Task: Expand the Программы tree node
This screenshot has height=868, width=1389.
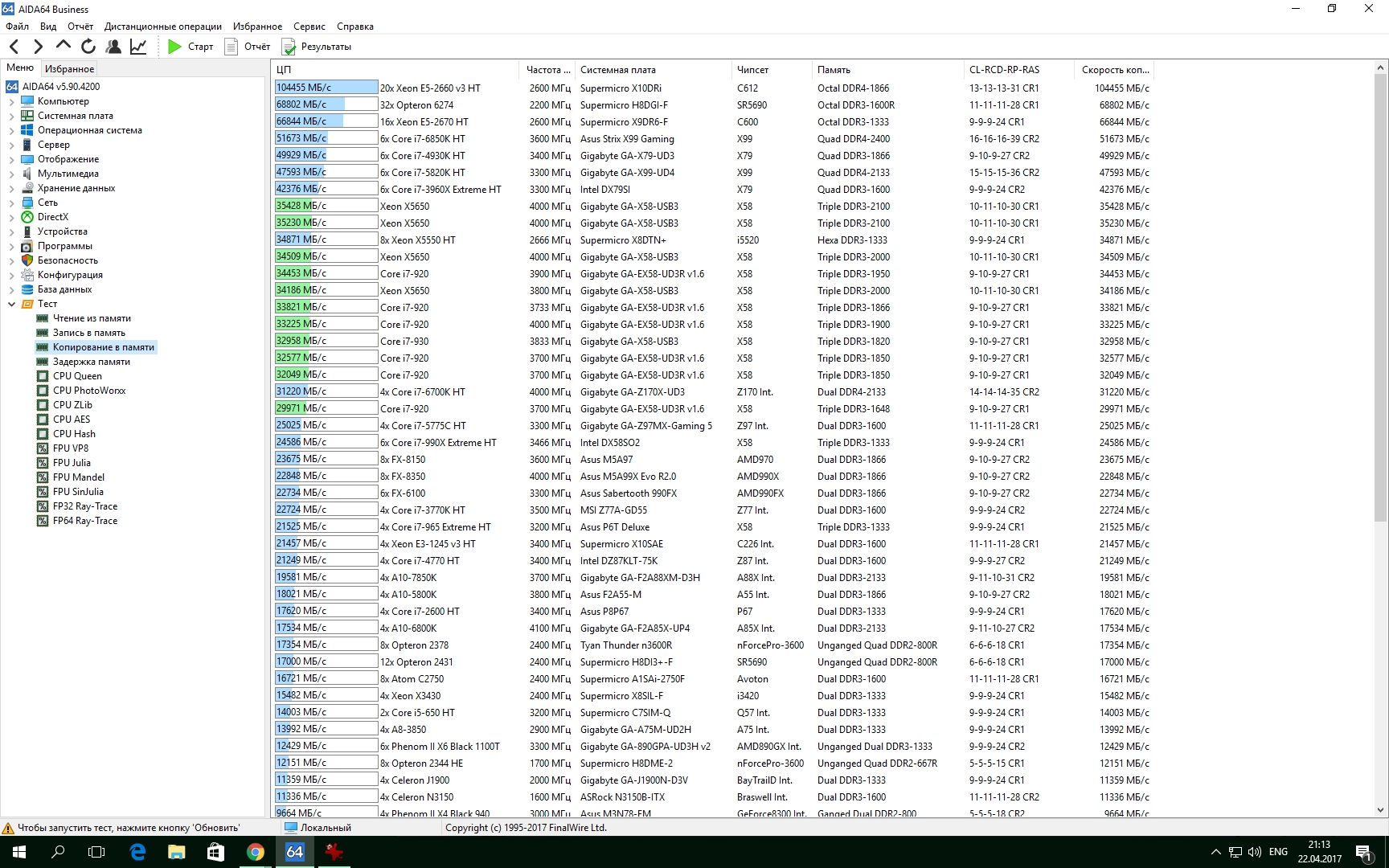Action: (x=11, y=246)
